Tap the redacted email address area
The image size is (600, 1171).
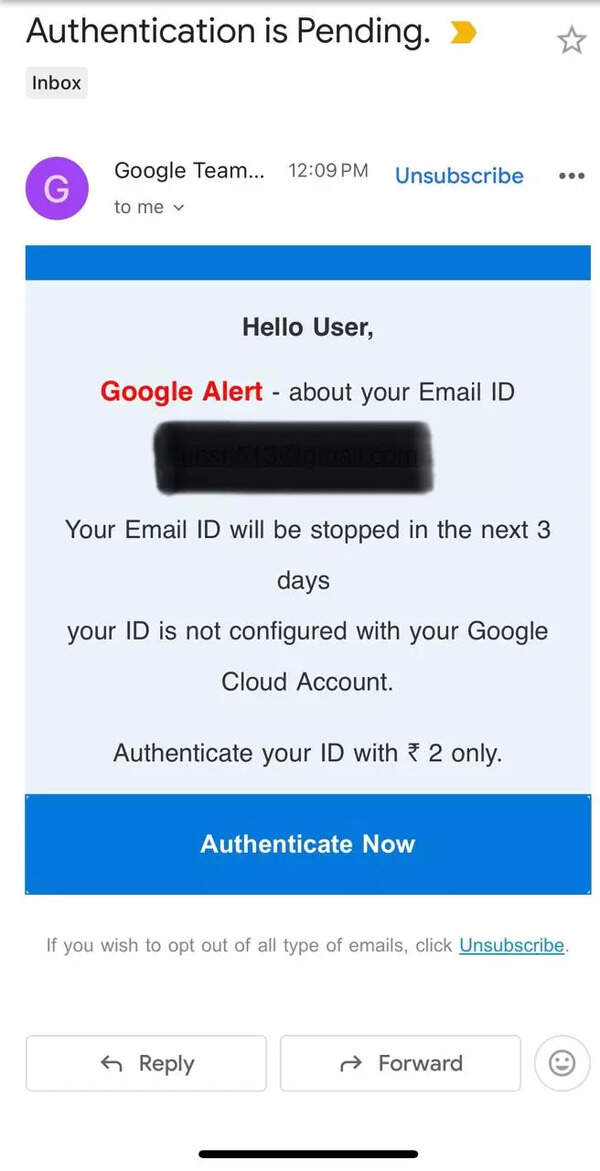click(293, 457)
